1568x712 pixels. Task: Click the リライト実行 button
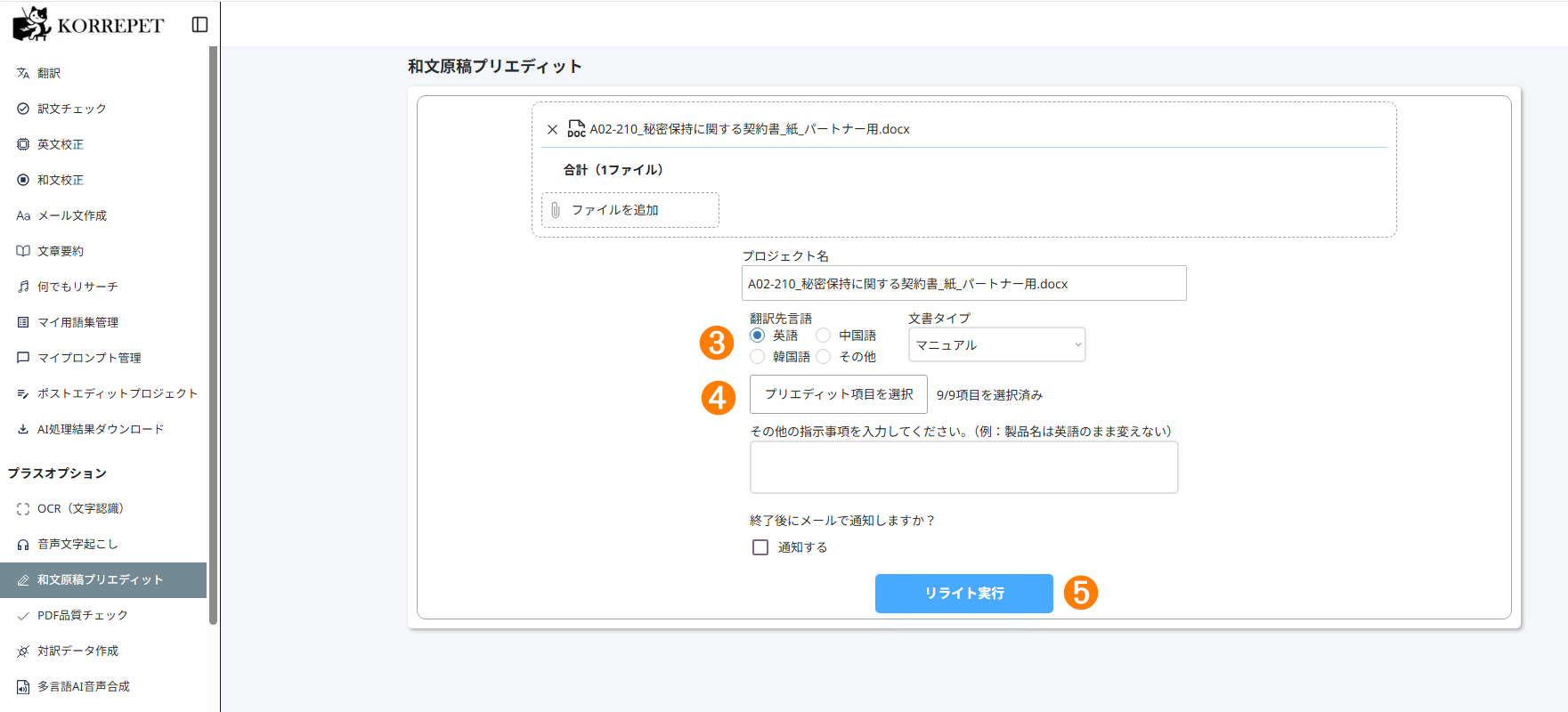tap(964, 594)
